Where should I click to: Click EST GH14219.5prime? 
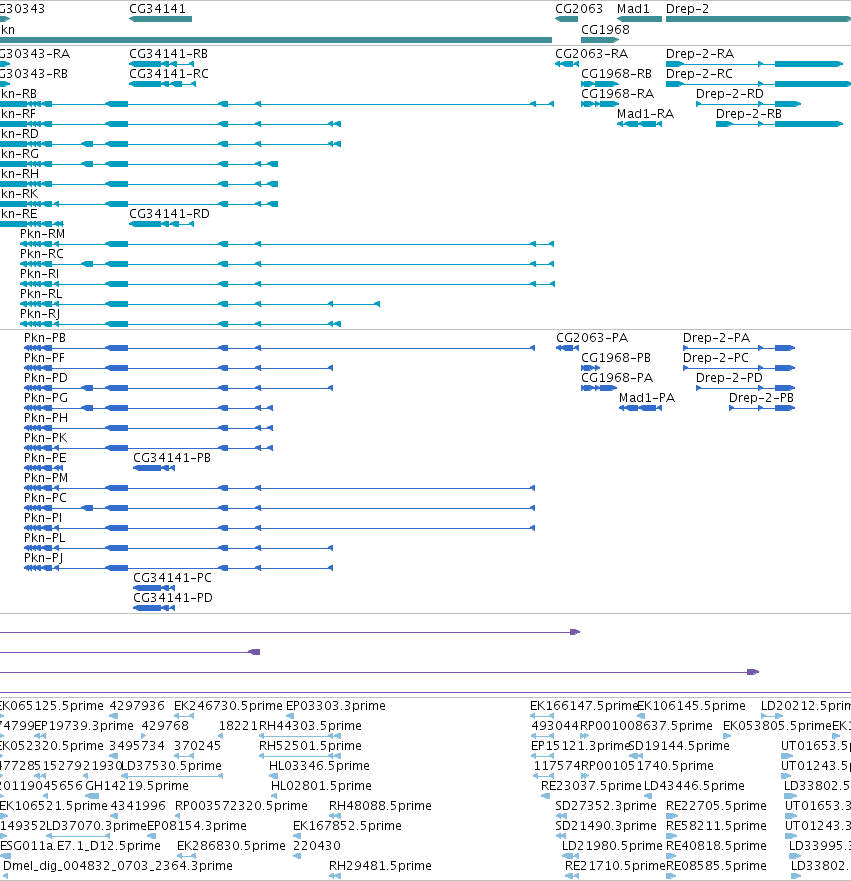click(x=137, y=785)
